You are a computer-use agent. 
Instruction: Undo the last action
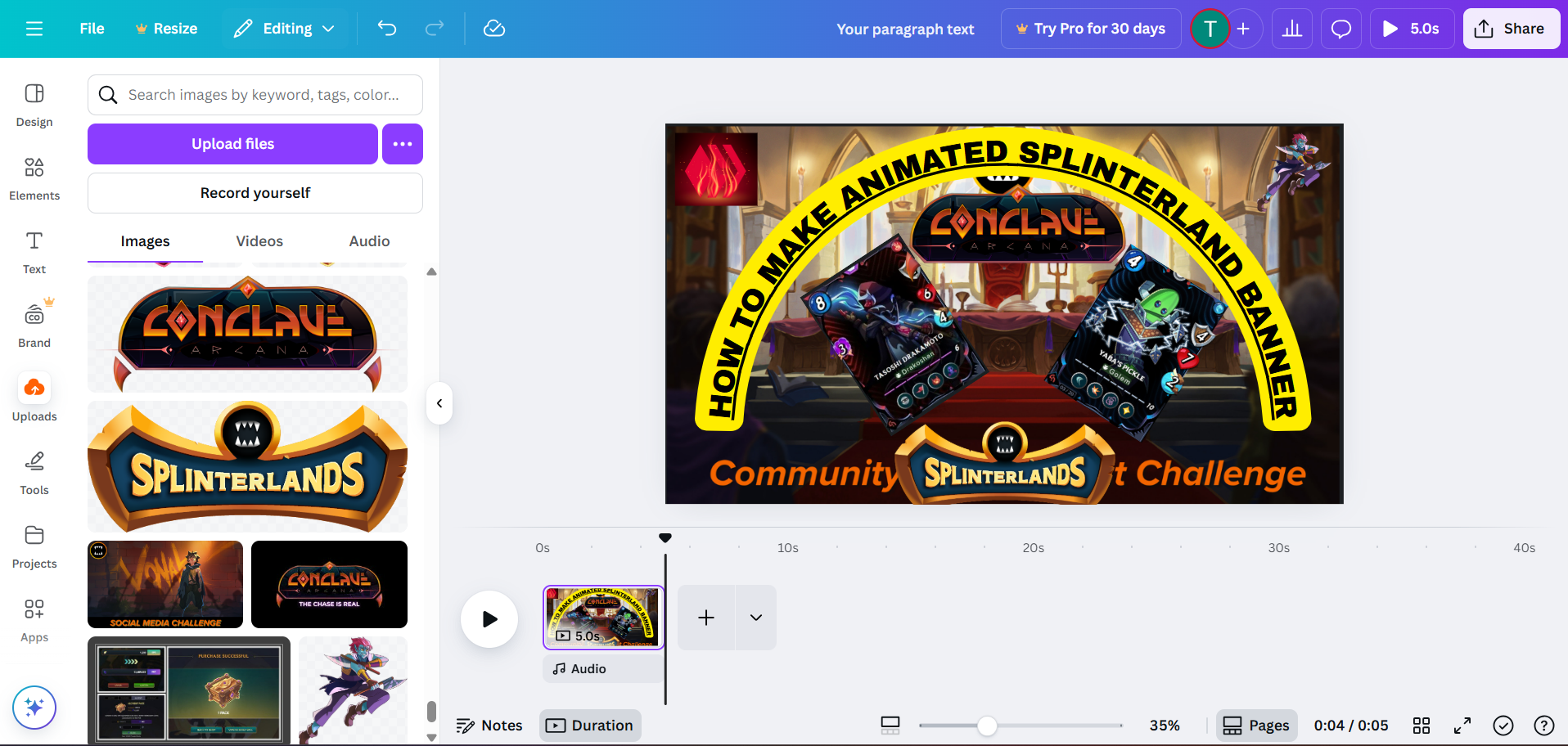click(x=387, y=29)
